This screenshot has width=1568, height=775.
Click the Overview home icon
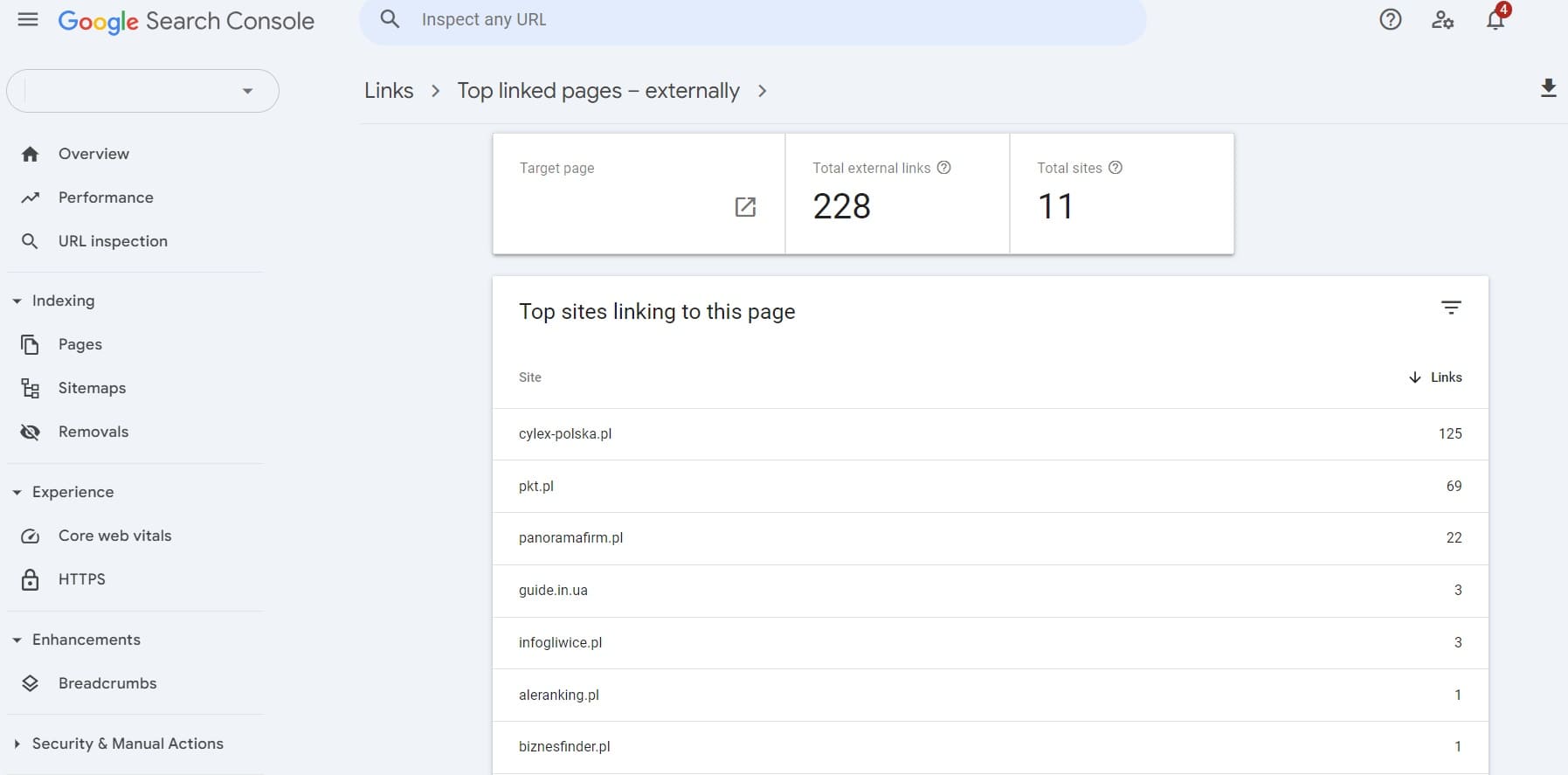(31, 154)
